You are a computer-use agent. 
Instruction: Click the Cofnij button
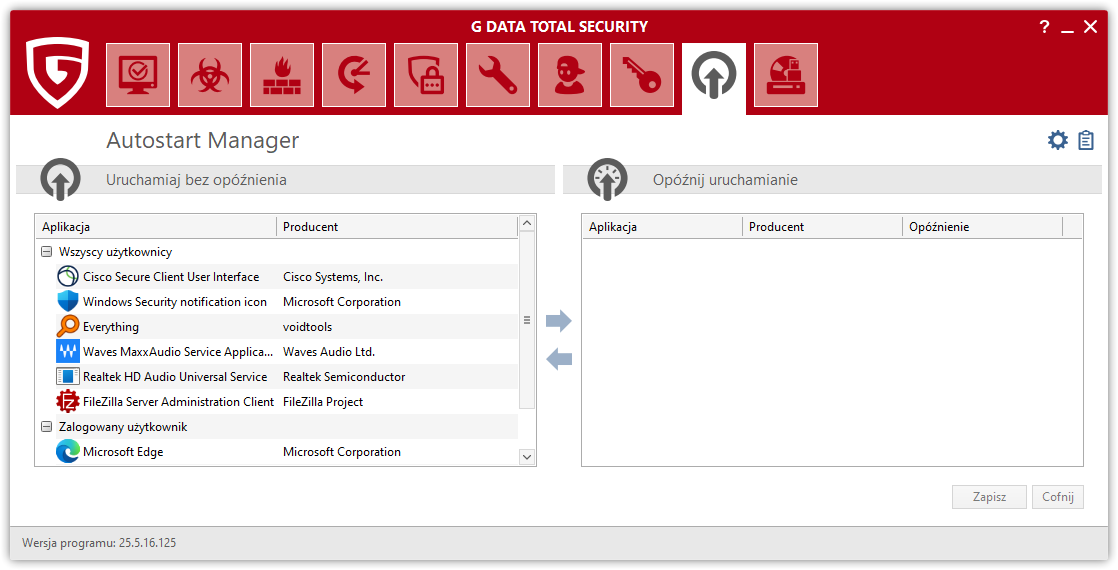click(x=1057, y=497)
